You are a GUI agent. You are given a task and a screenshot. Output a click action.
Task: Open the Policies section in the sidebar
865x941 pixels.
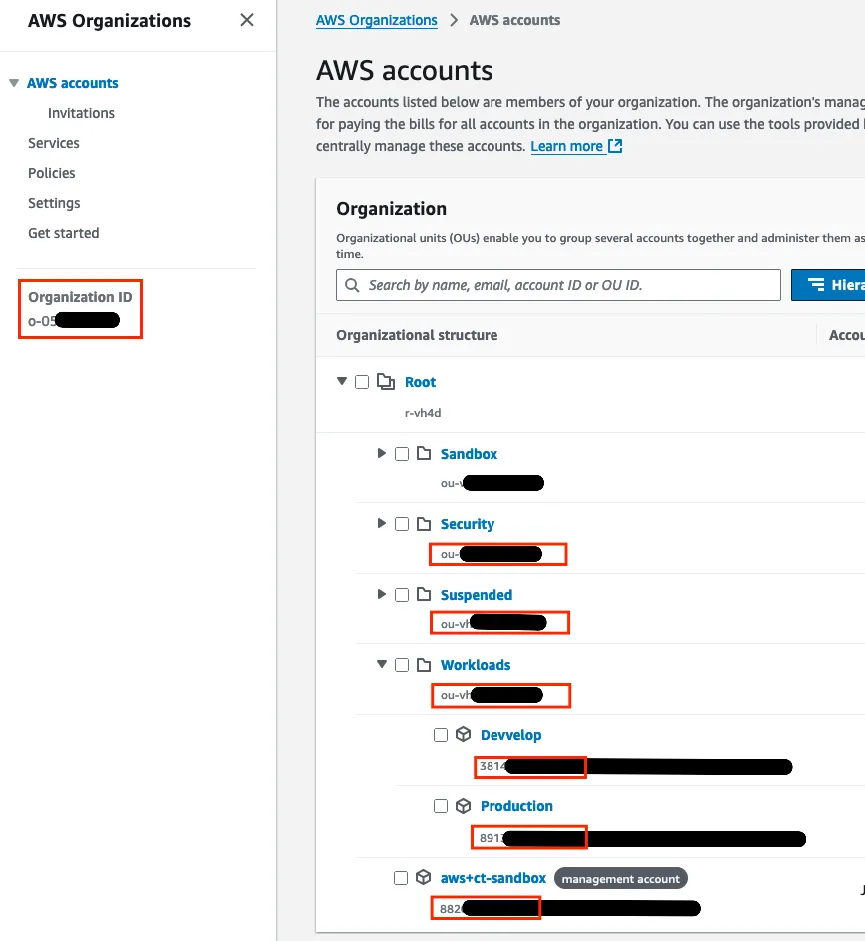[x=51, y=172]
